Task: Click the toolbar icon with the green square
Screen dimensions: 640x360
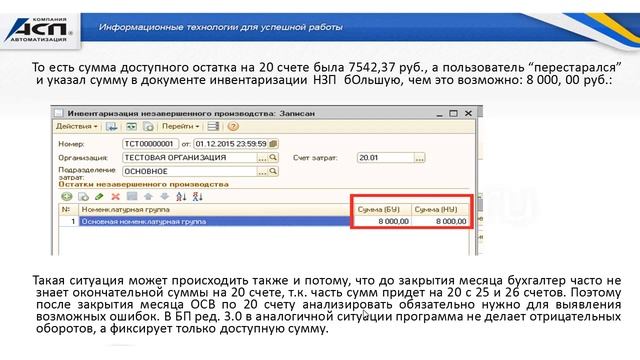Action: tap(131, 127)
